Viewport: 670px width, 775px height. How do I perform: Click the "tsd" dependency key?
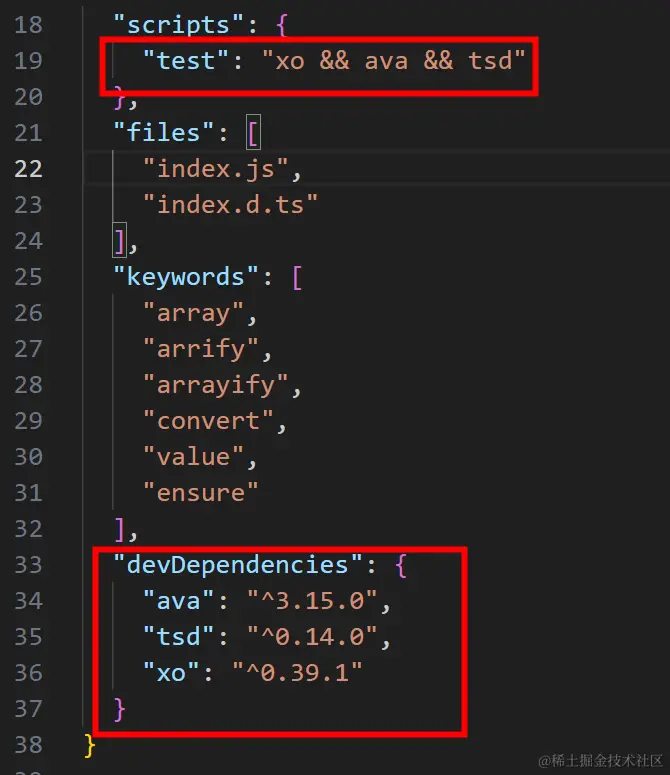(178, 637)
